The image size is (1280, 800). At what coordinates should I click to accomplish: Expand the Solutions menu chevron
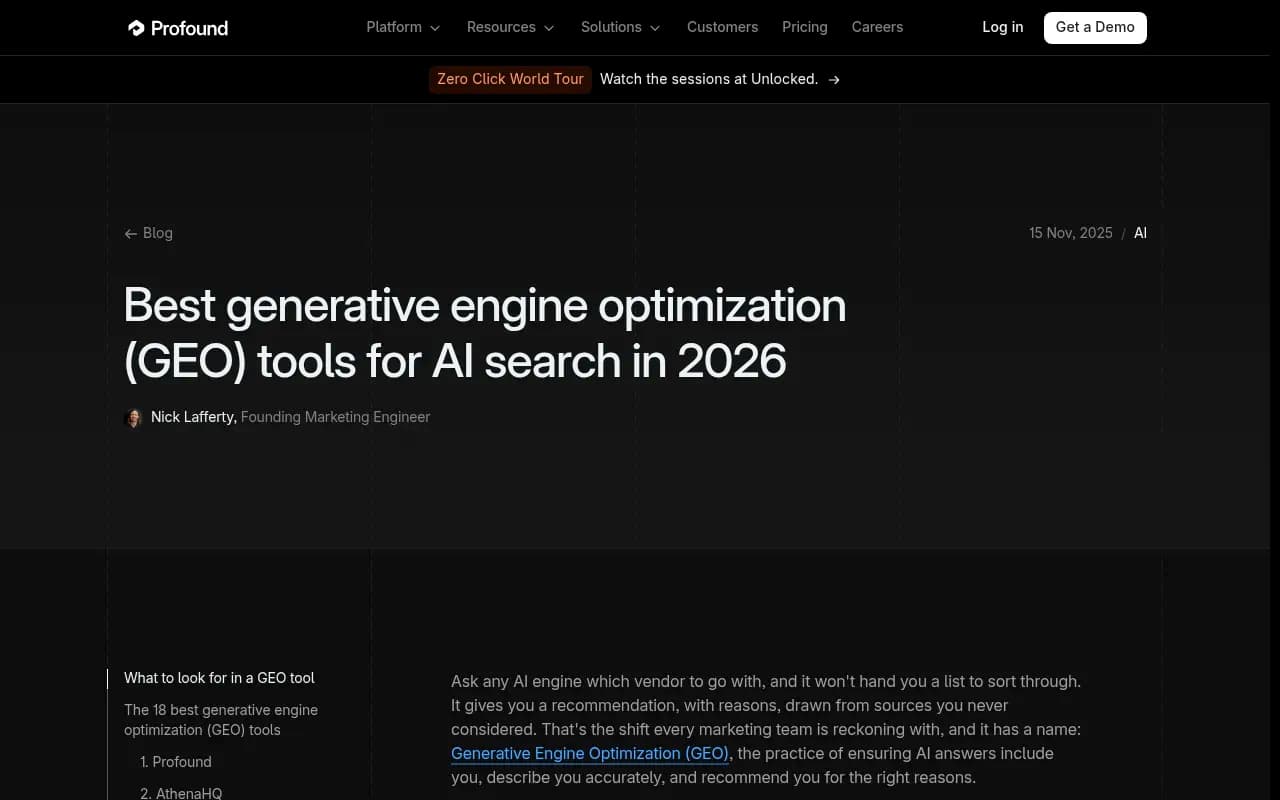click(655, 28)
